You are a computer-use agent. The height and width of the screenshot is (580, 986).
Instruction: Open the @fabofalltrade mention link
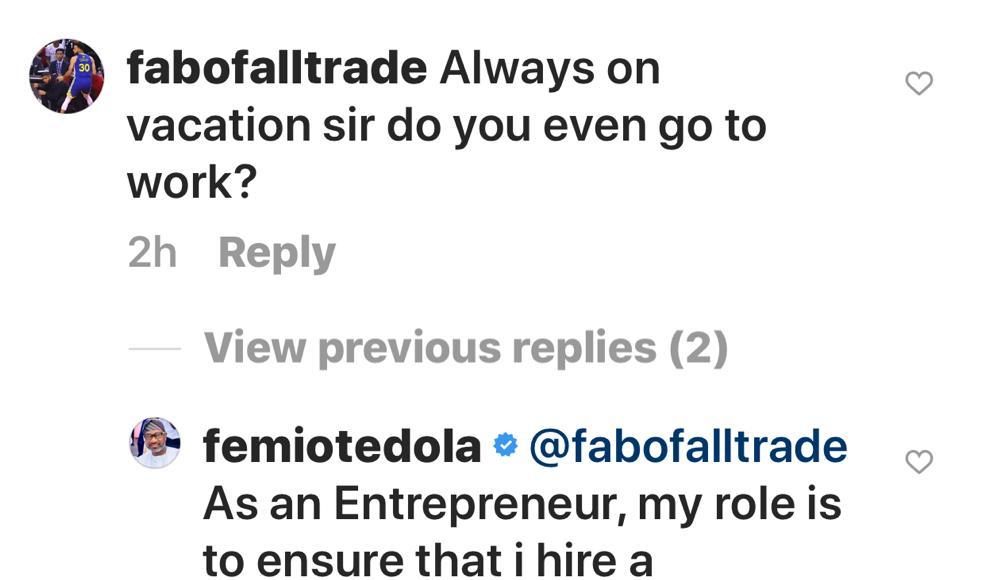pyautogui.click(x=687, y=446)
